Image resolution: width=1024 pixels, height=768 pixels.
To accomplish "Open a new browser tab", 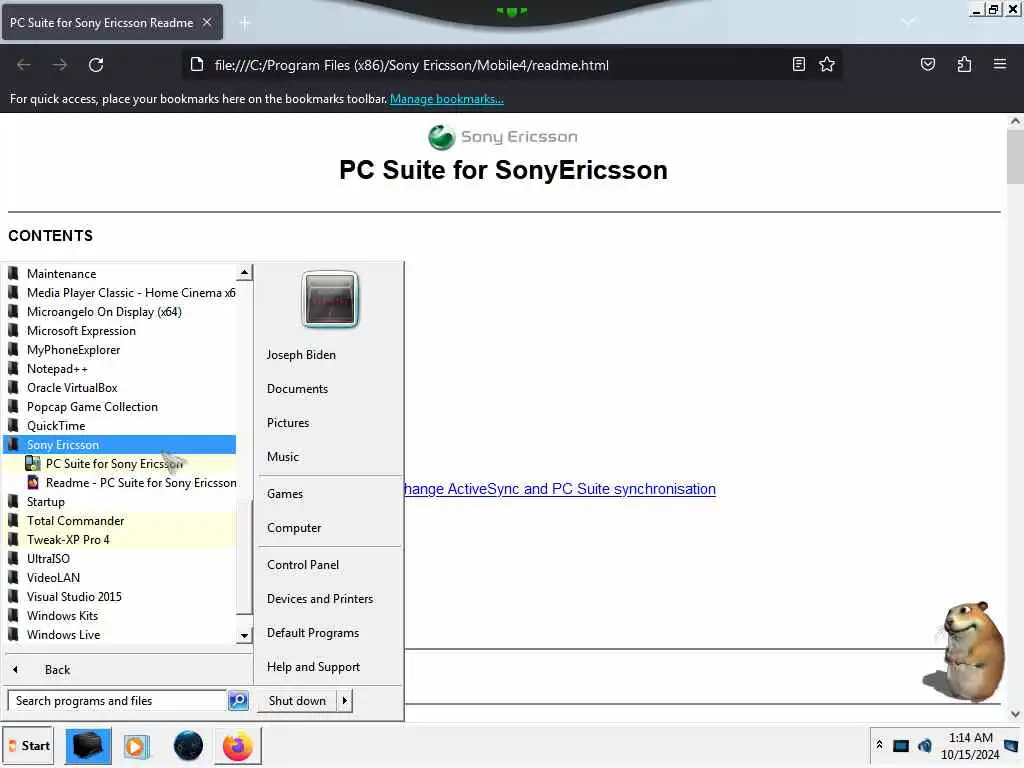I will [245, 23].
